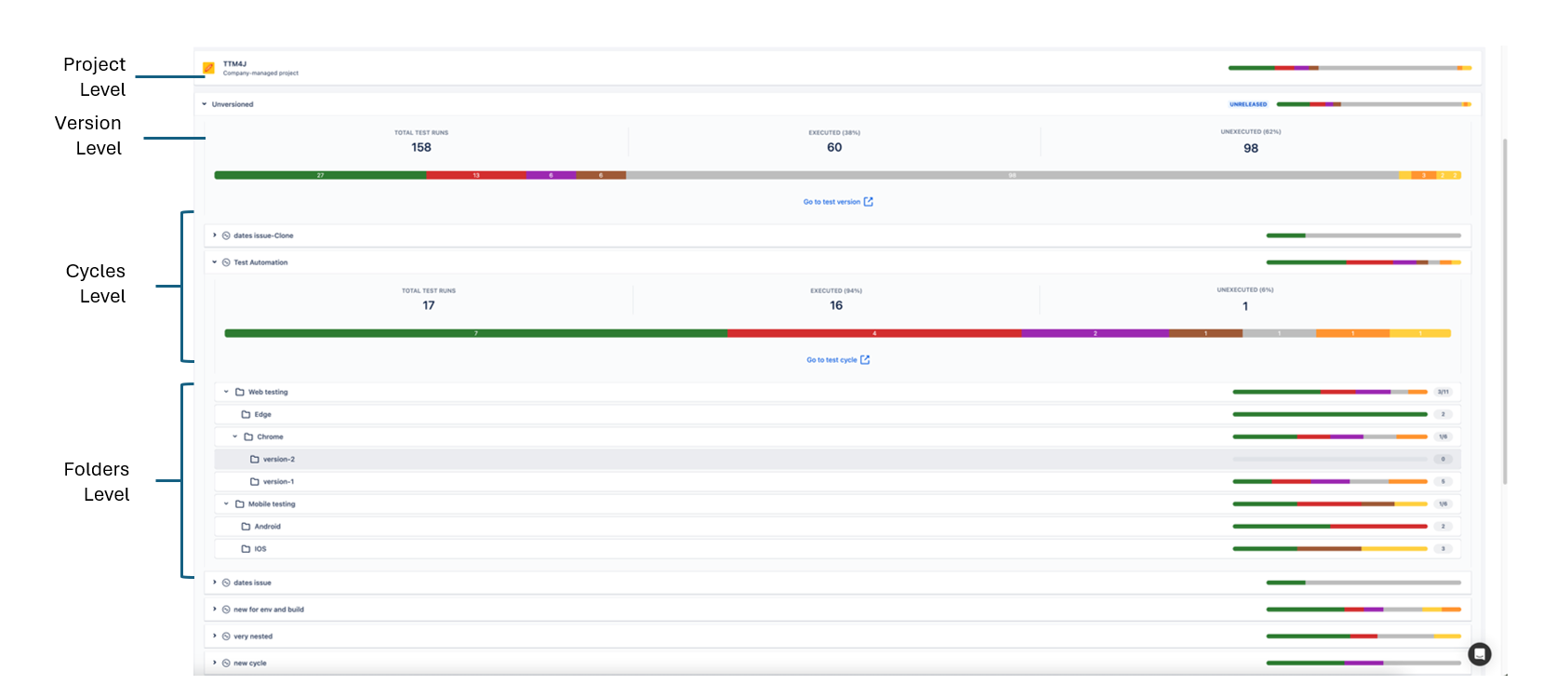Click the Unversioned total test runs value 158
1568x698 pixels.
click(x=421, y=147)
